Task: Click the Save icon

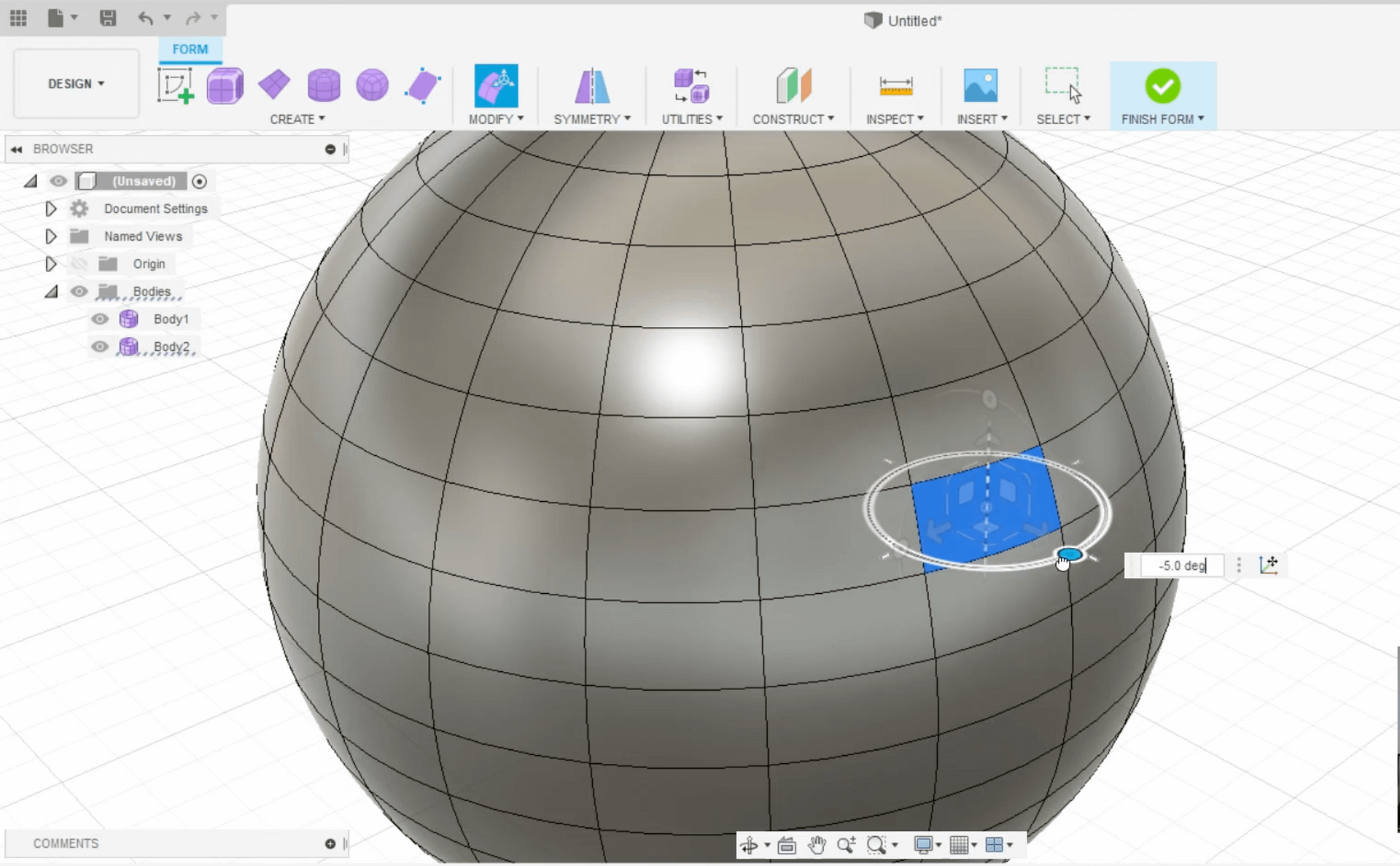Action: 108,18
